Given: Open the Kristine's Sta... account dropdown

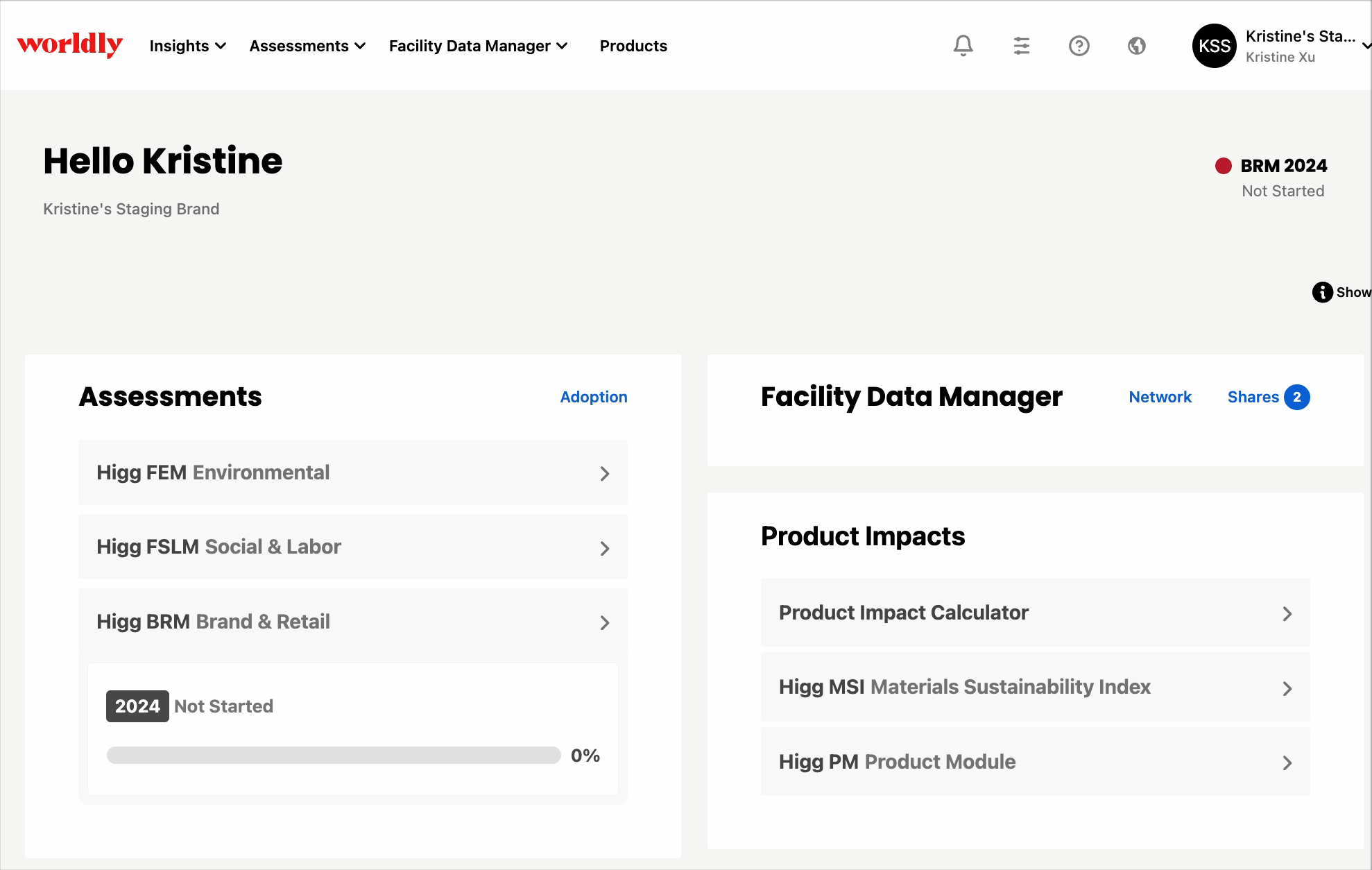Looking at the screenshot, I should [x=1307, y=46].
